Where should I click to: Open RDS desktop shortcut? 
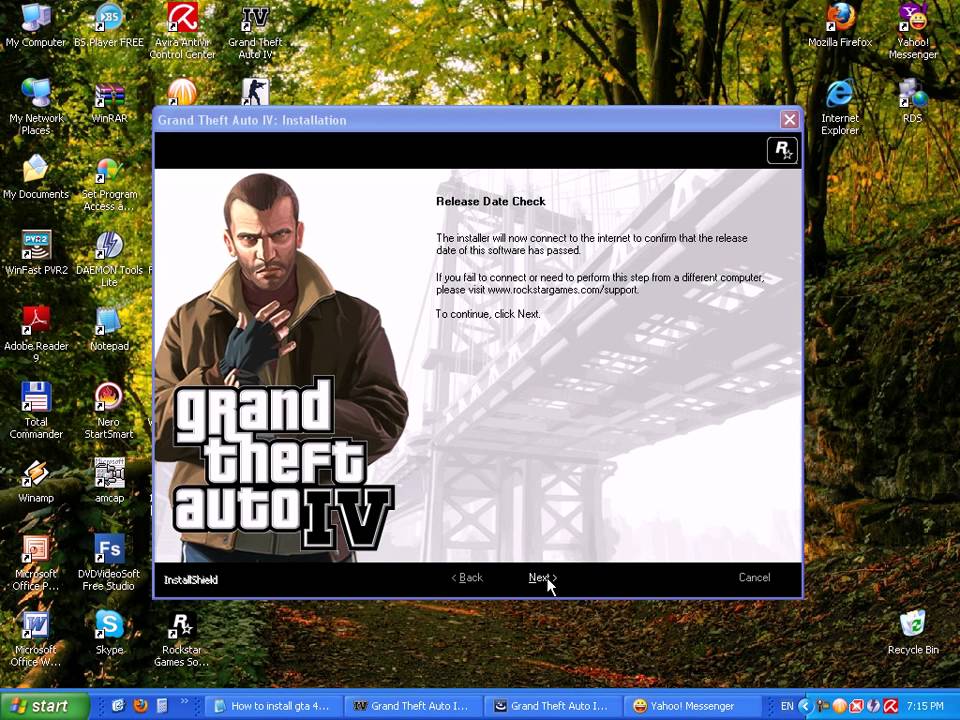tap(912, 102)
